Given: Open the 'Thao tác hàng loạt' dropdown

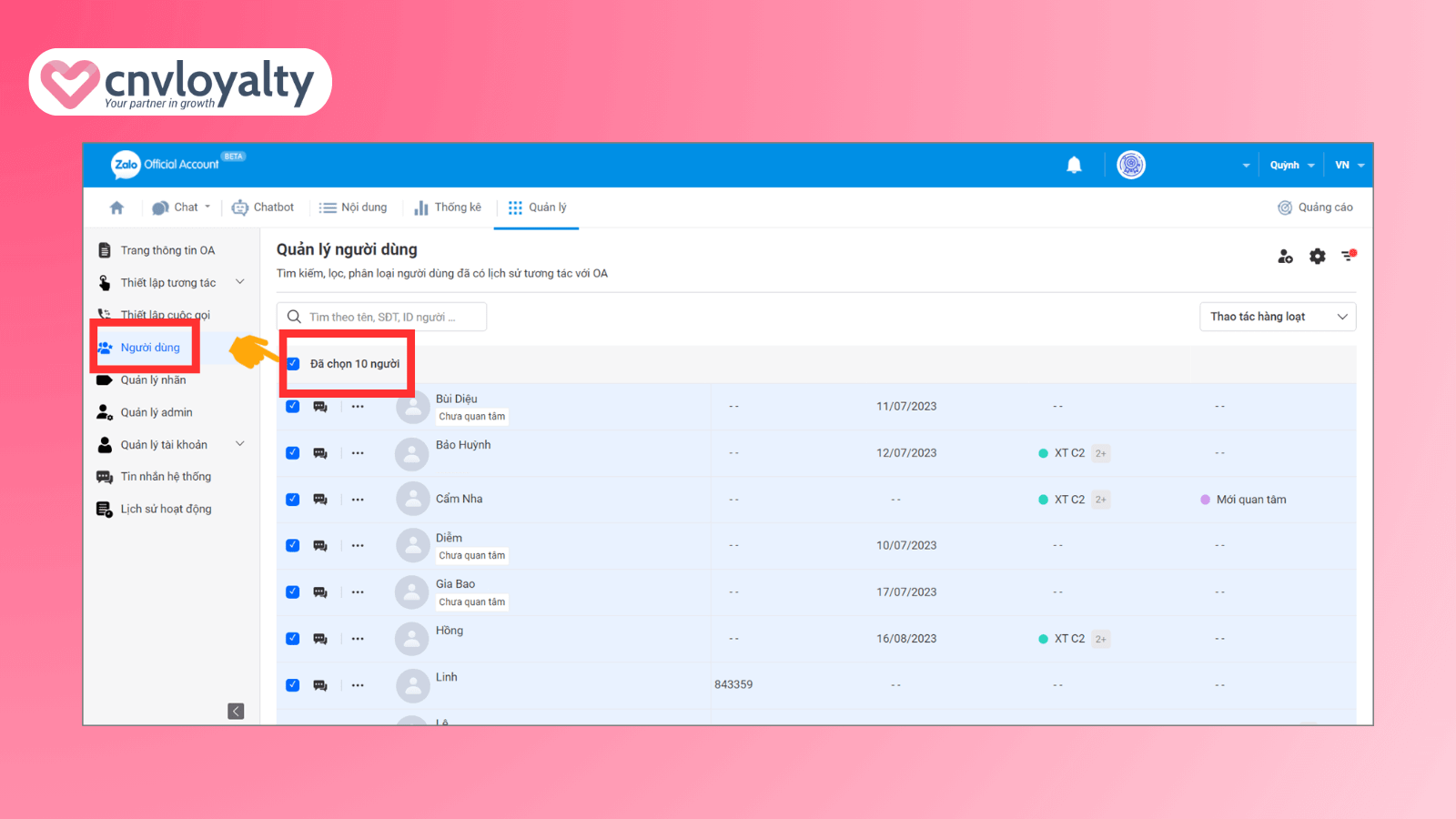Looking at the screenshot, I should point(1278,317).
